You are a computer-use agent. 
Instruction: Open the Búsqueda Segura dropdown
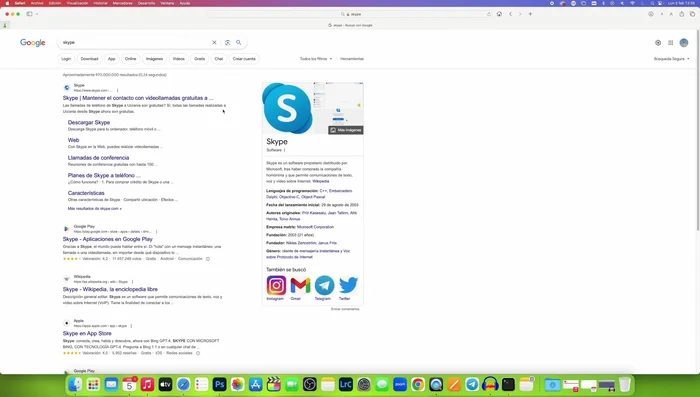[x=671, y=59]
